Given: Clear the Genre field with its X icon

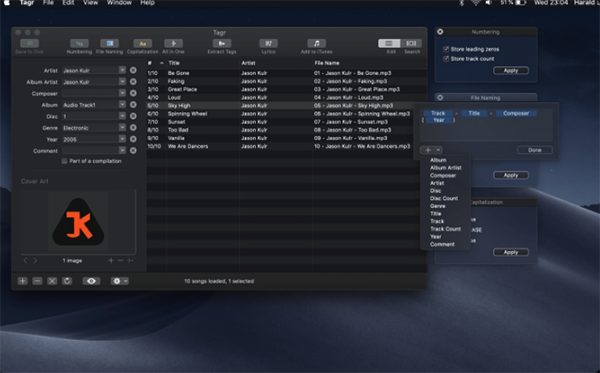Looking at the screenshot, I should tap(133, 128).
